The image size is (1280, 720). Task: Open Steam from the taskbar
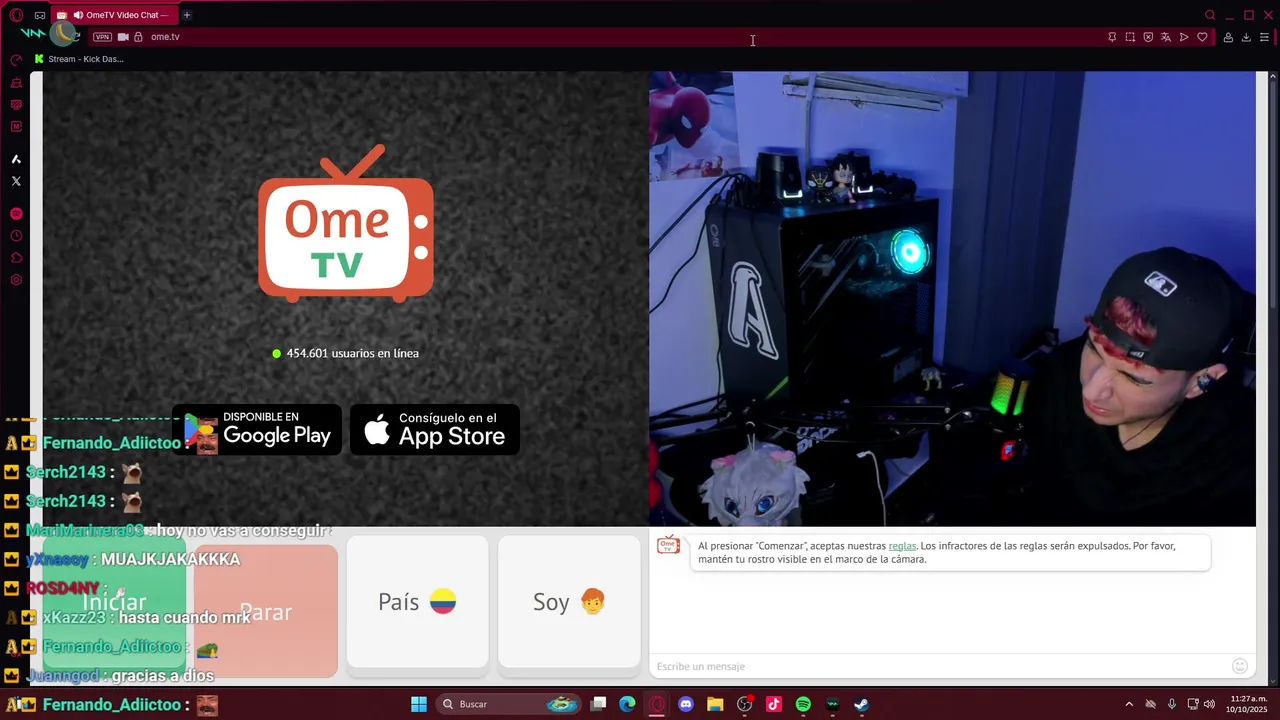tap(861, 704)
